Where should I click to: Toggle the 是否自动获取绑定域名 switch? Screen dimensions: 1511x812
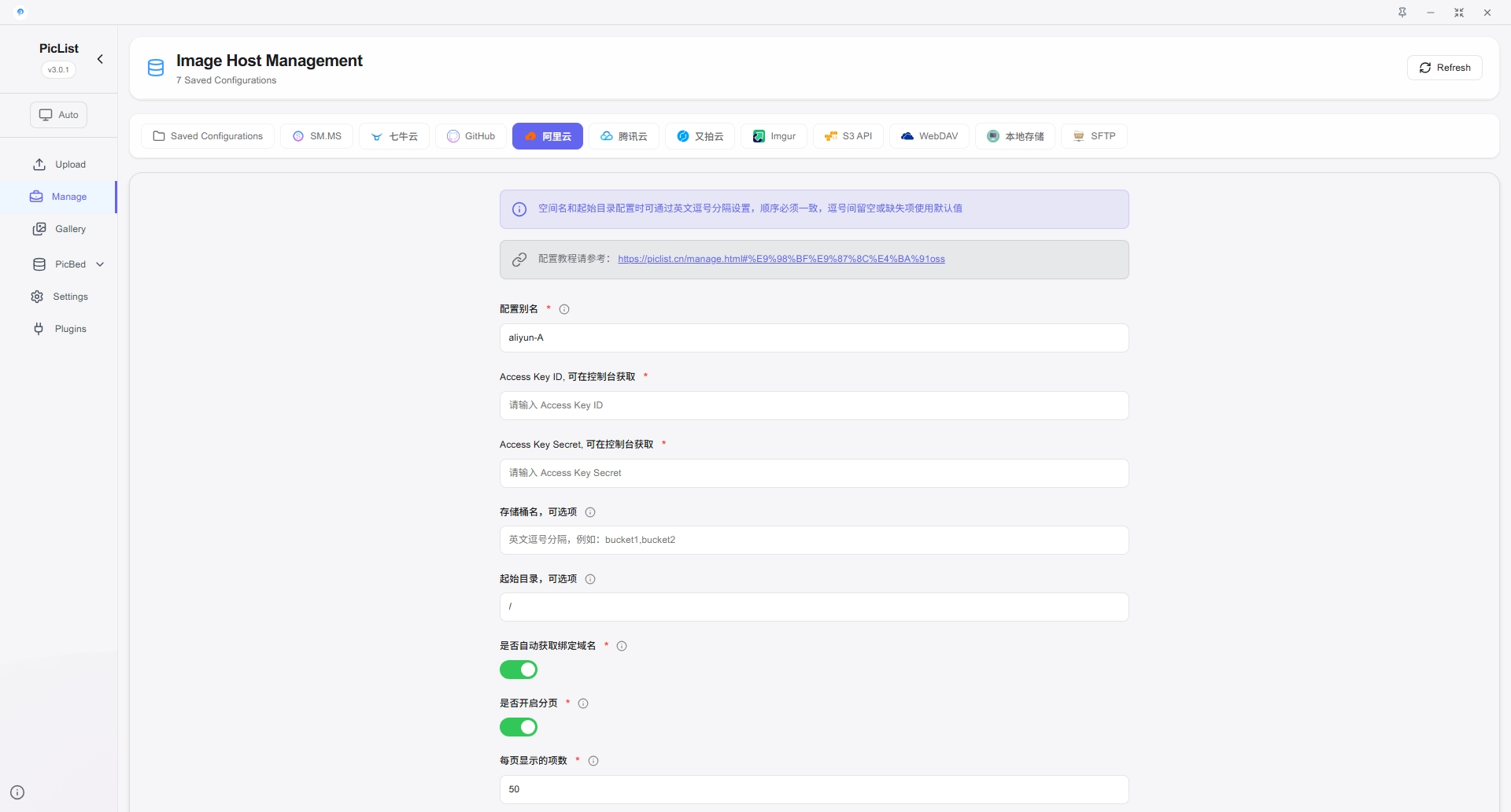click(x=519, y=670)
